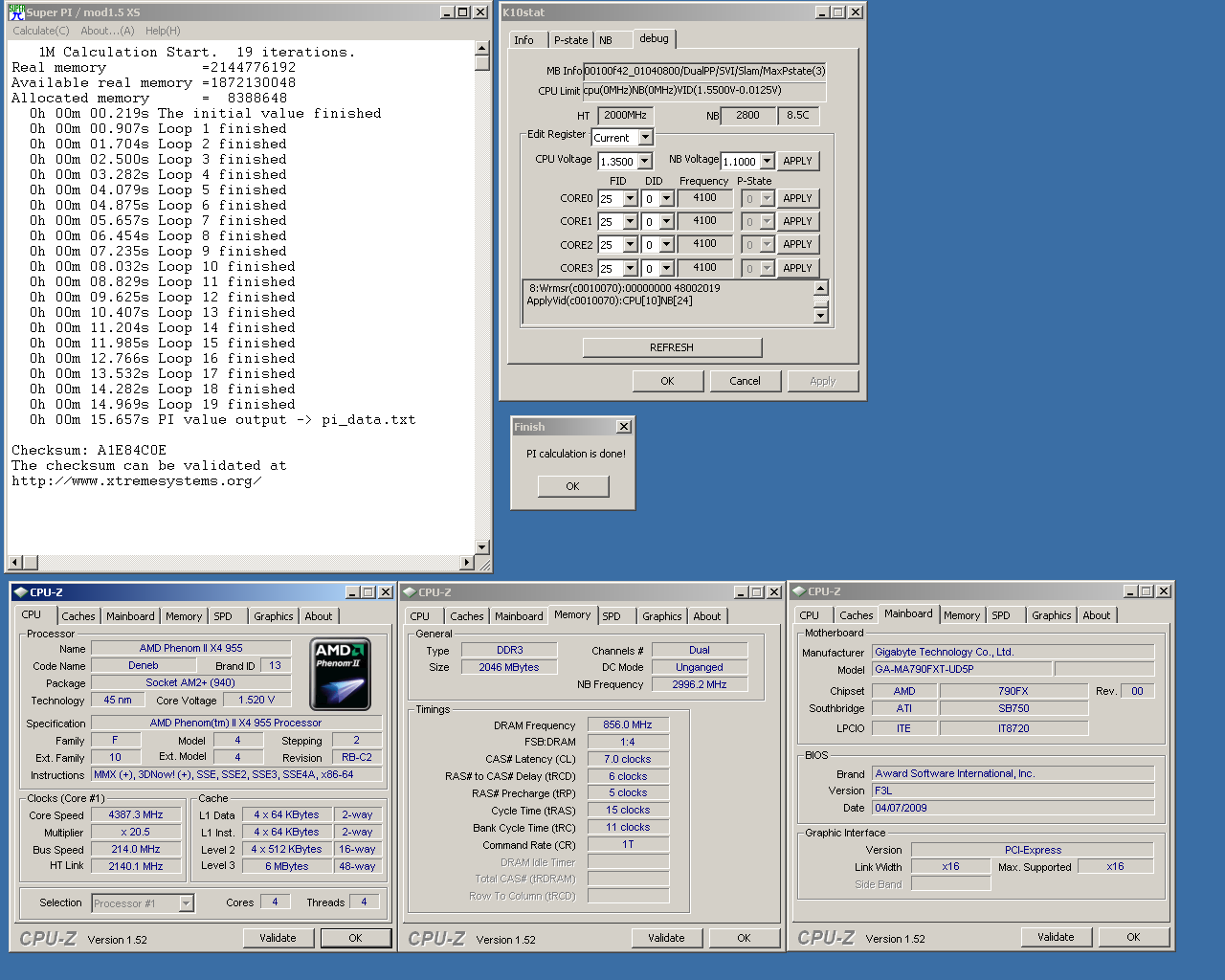Open SPD tab in Memory CPU-Z window
Image resolution: width=1225 pixels, height=980 pixels.
click(x=612, y=616)
